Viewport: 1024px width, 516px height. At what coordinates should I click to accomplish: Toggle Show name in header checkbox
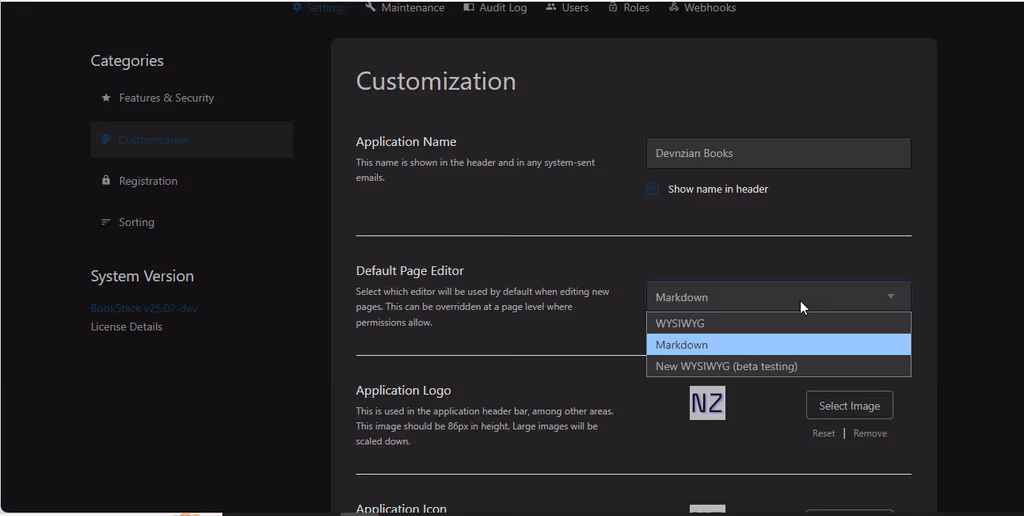652,189
